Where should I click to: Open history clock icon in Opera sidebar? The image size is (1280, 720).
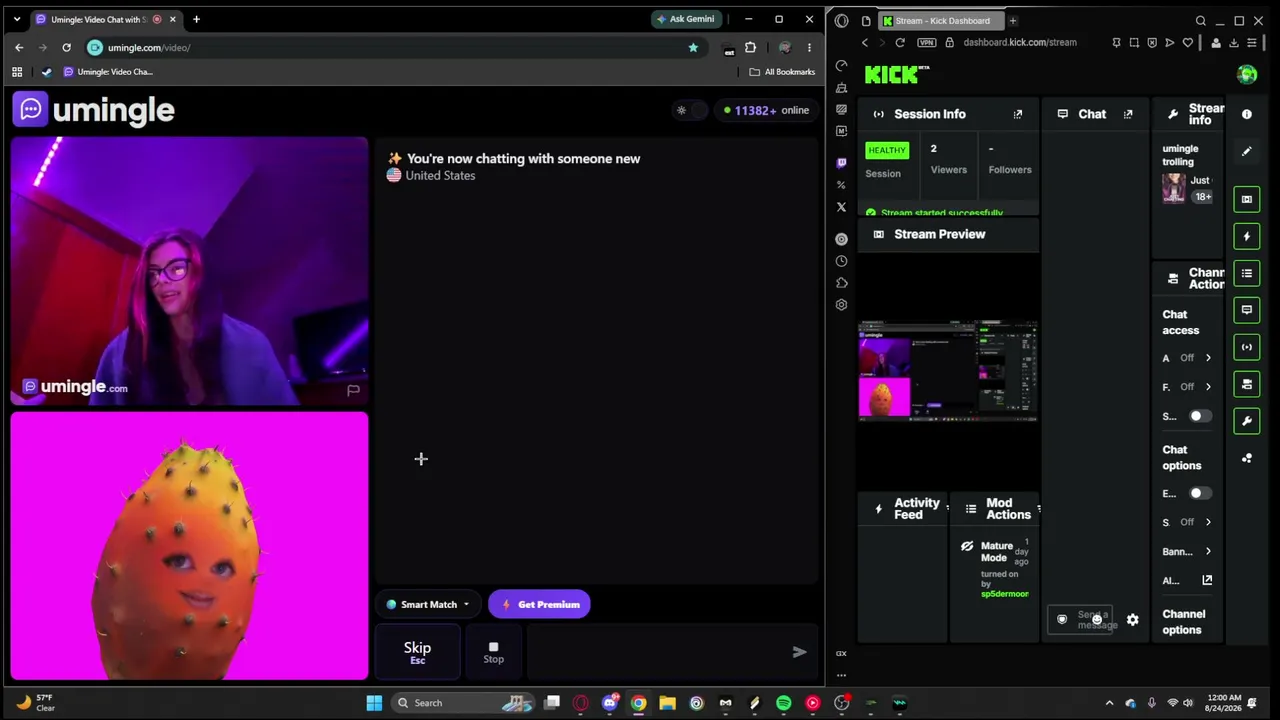point(841,261)
